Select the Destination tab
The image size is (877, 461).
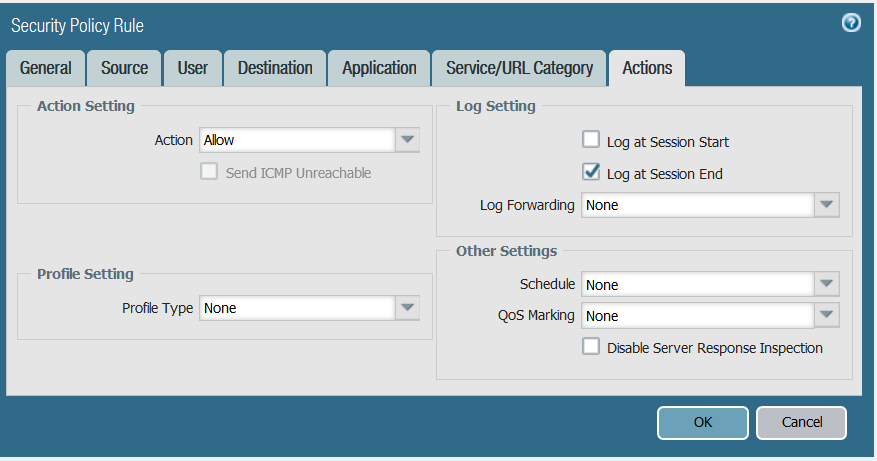pos(275,68)
